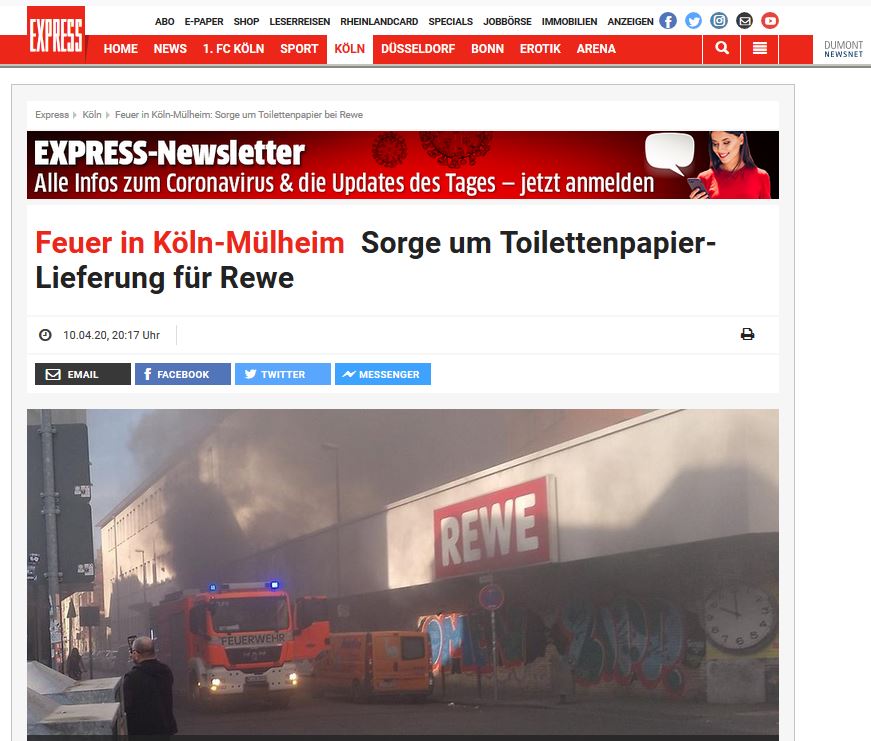Select the KÖLN navigation tab

click(x=349, y=49)
